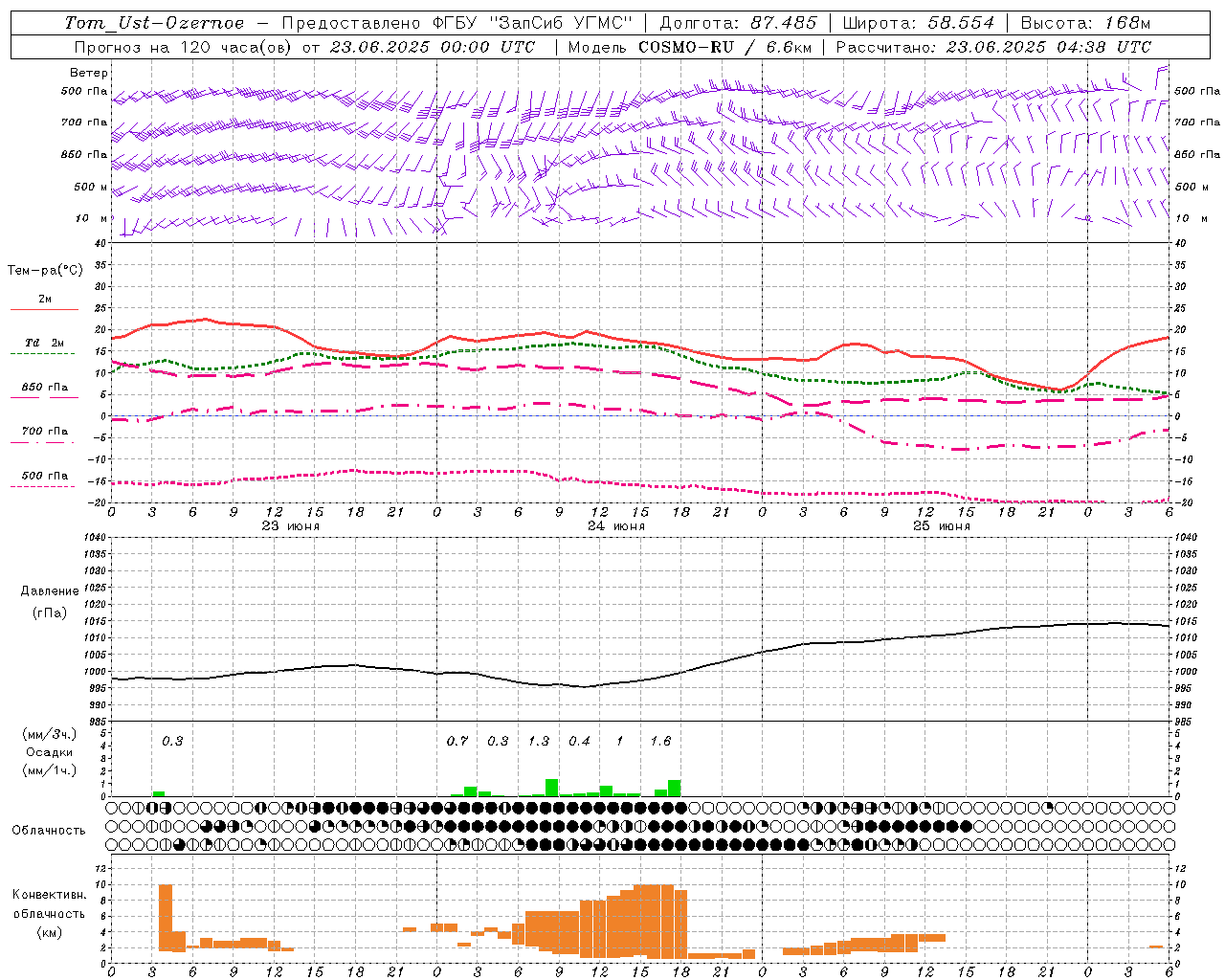Screen dimensions: 1225x980
Task: Click the Облачность cloud cover label
Action: pyautogui.click(x=48, y=831)
